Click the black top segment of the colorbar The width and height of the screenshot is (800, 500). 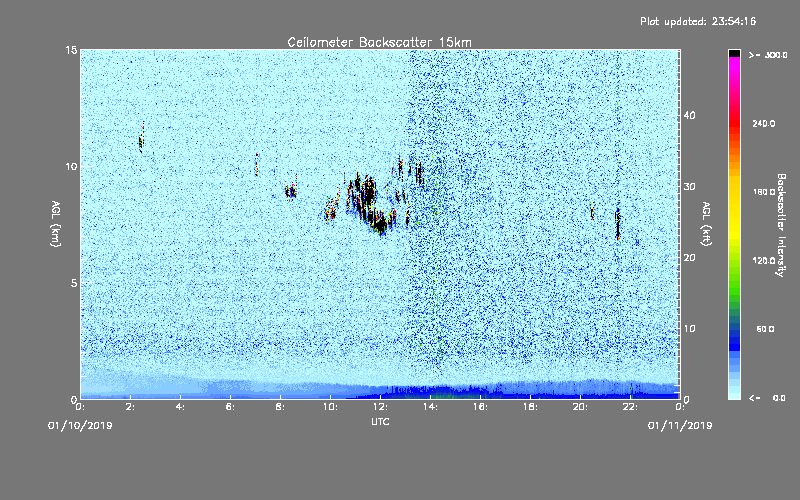click(x=734, y=53)
